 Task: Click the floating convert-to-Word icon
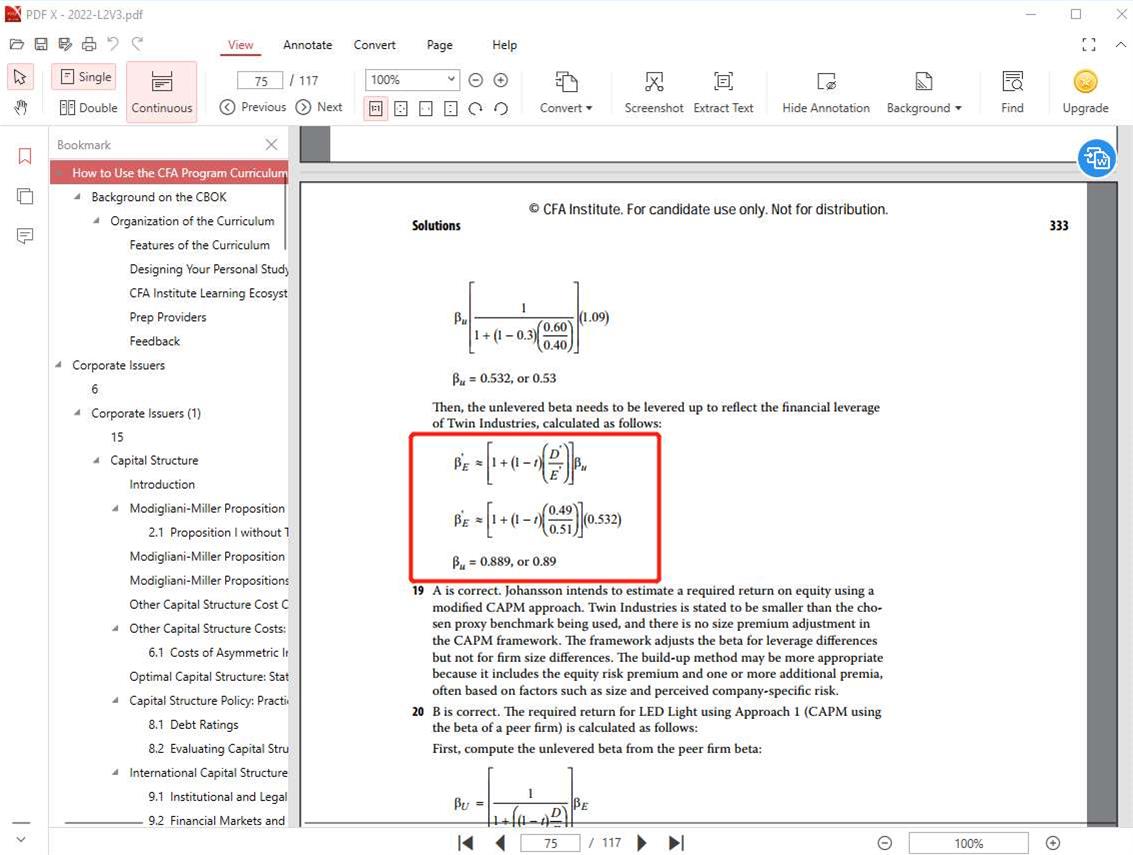[1097, 158]
